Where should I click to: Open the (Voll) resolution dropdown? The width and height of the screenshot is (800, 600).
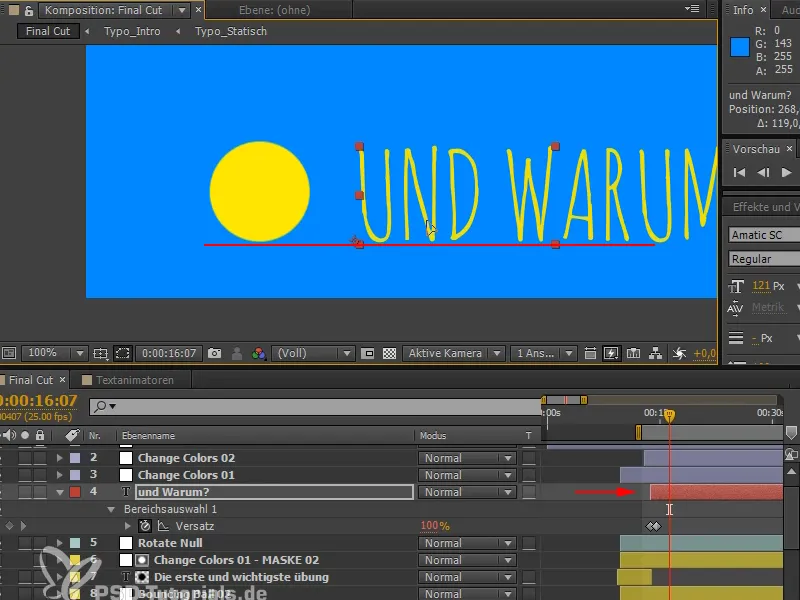[312, 353]
